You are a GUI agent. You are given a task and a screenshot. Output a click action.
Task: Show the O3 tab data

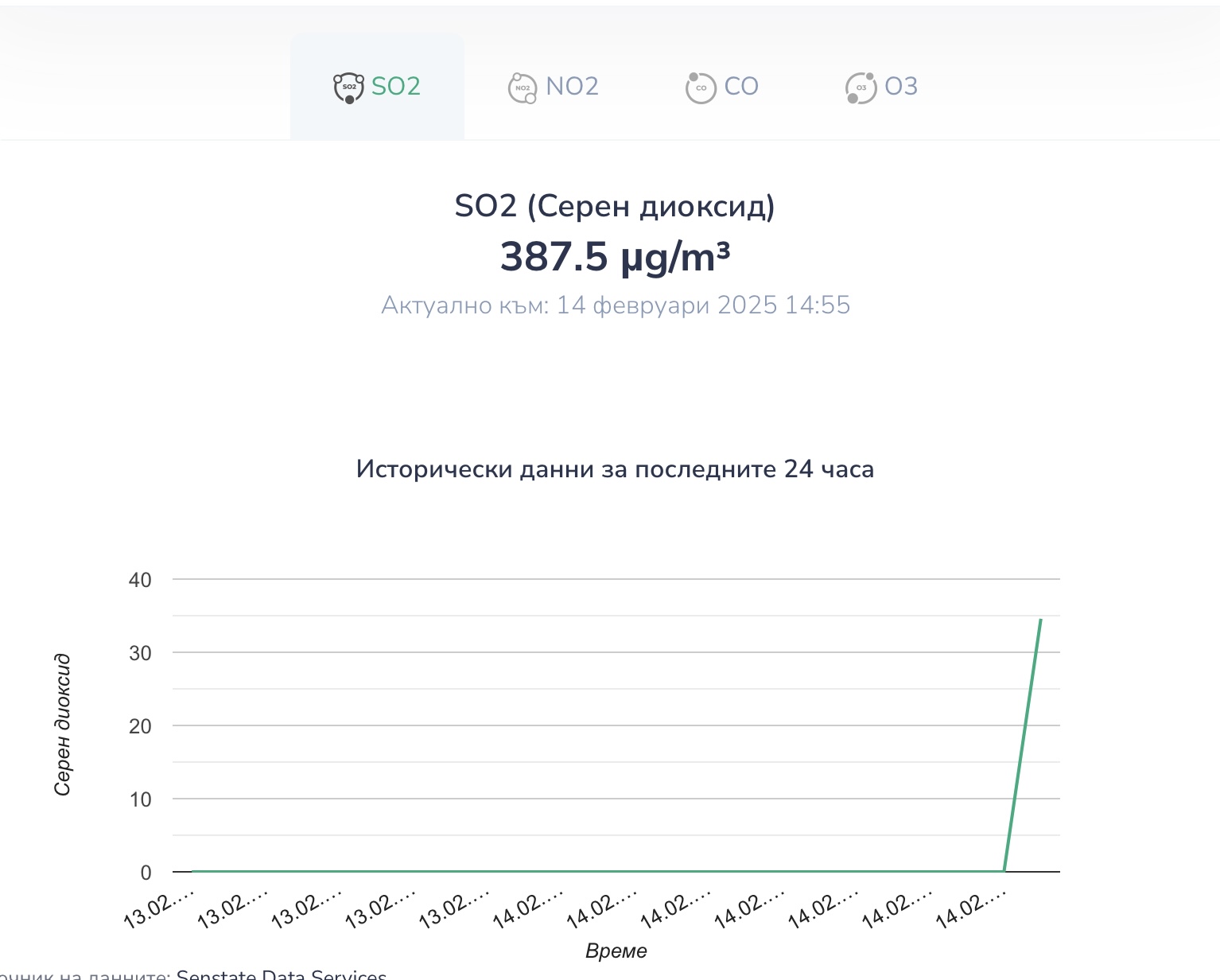901,86
